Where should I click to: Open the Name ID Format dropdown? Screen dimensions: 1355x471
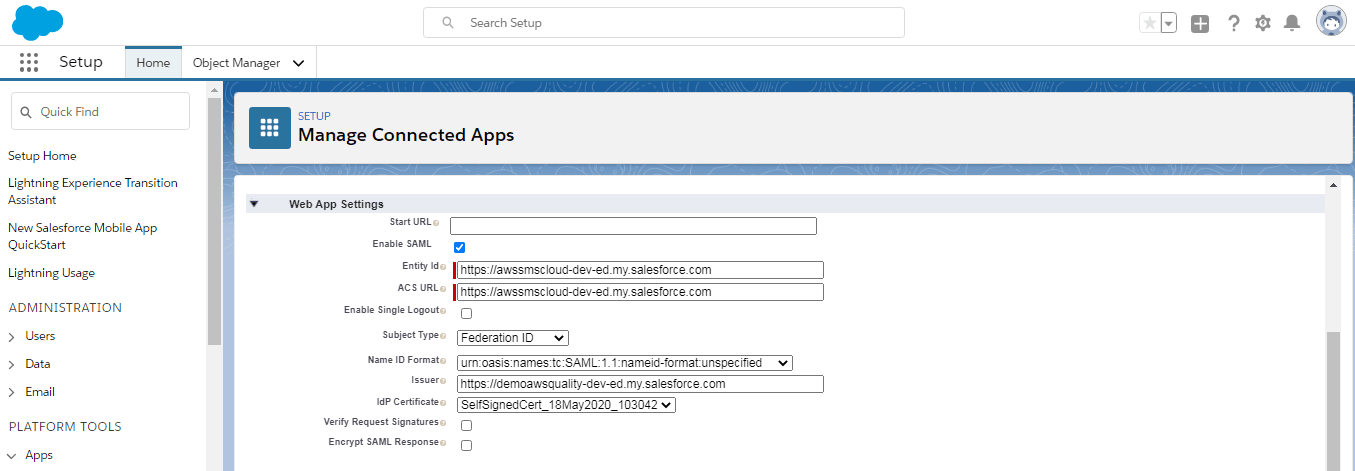pyautogui.click(x=625, y=362)
